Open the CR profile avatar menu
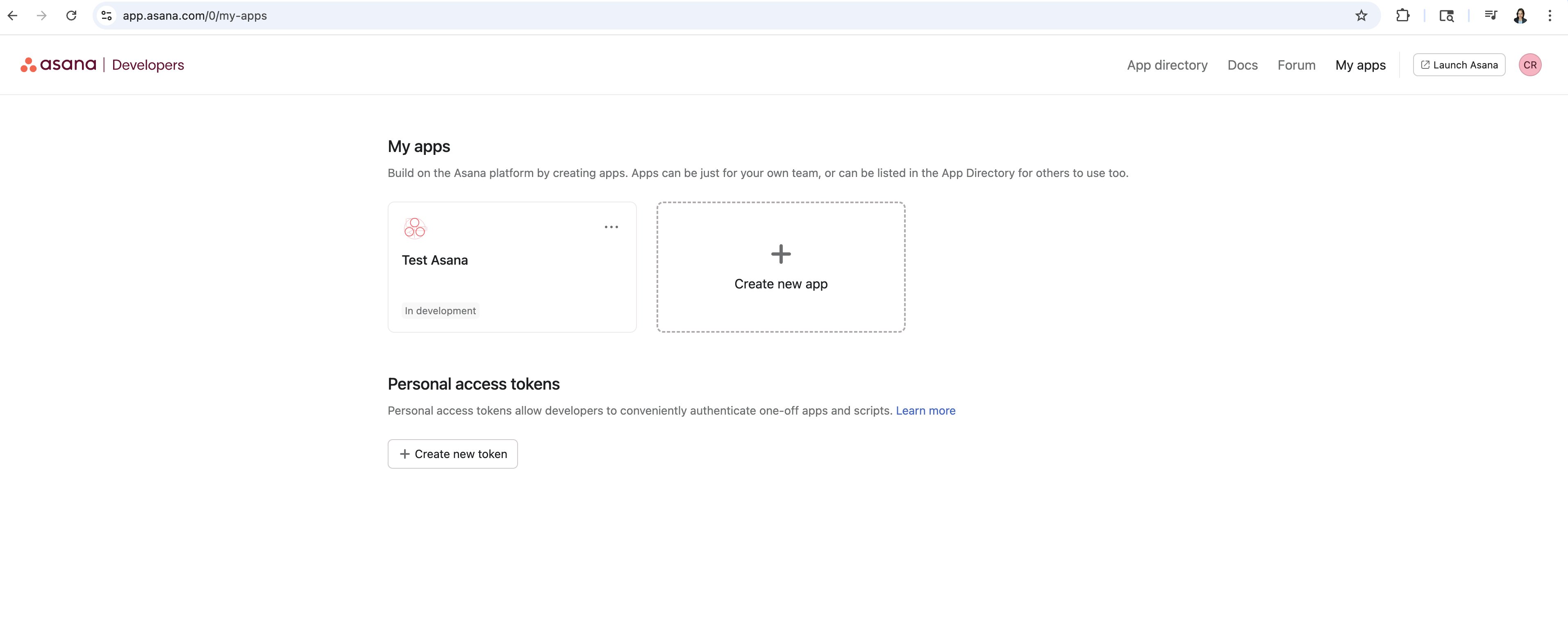 tap(1530, 64)
